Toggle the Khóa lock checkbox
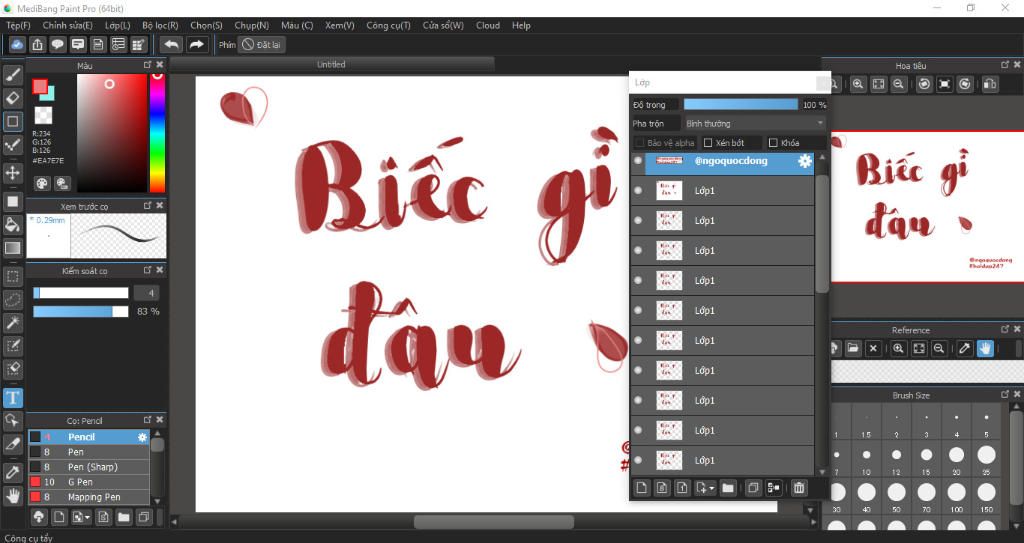The width and height of the screenshot is (1024, 543). 773,142
